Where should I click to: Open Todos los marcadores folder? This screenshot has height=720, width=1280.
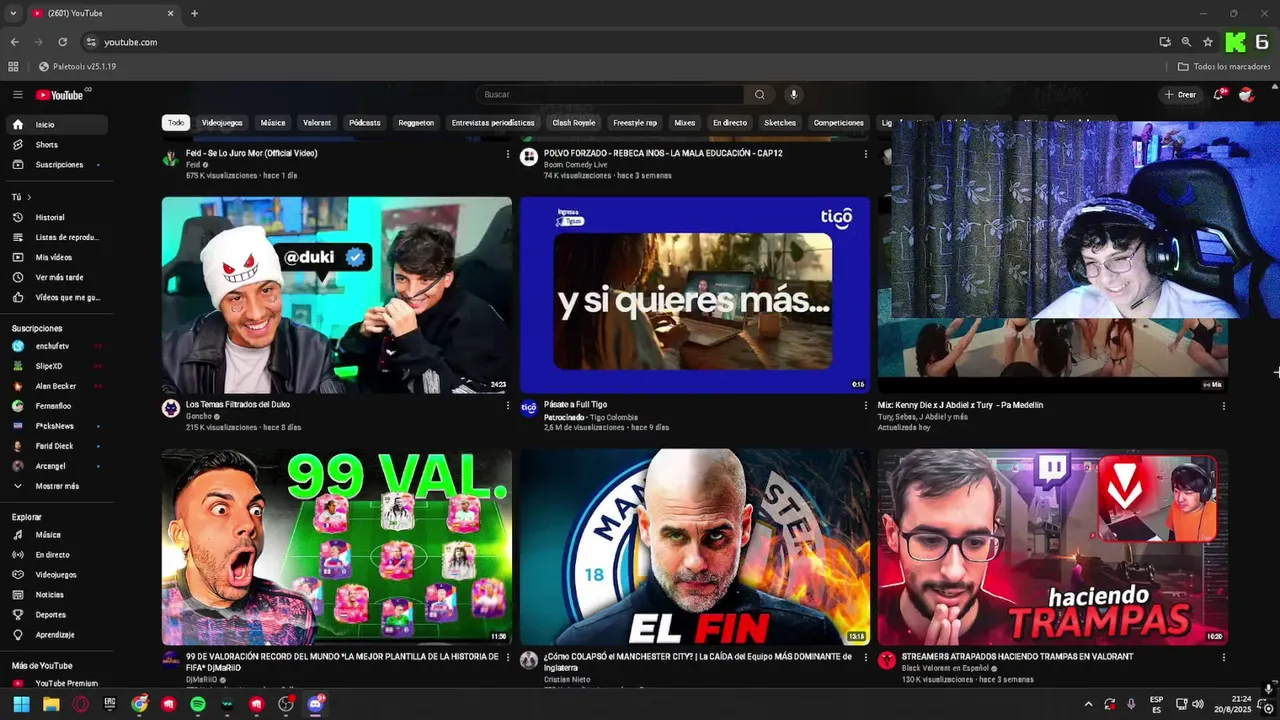(1223, 67)
